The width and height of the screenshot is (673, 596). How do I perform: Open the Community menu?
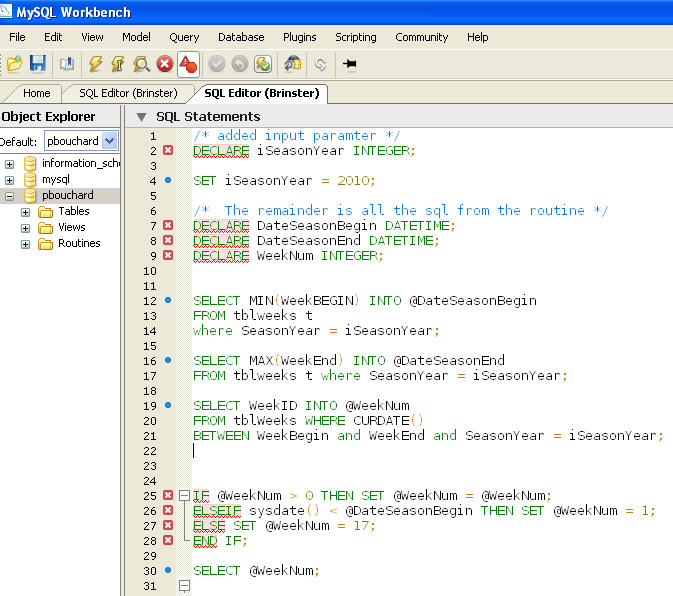(x=421, y=37)
